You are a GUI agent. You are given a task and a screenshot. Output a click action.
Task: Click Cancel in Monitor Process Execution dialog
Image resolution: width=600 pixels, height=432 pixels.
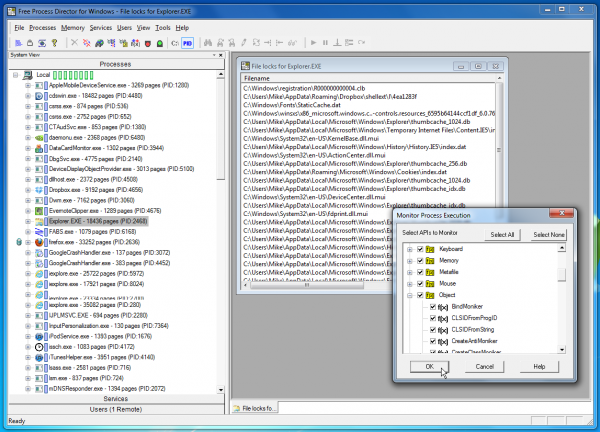click(484, 367)
